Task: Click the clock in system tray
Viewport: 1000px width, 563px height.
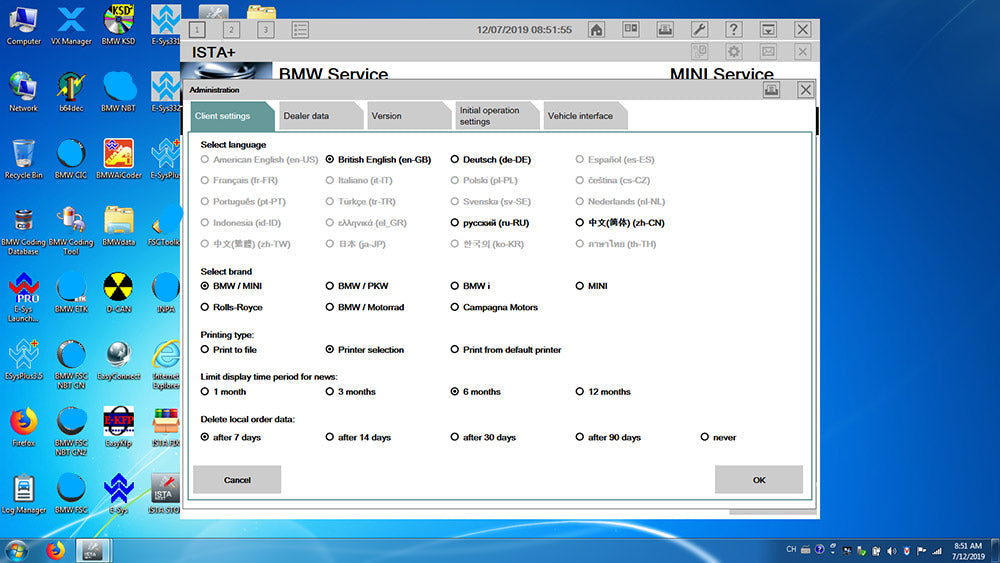Action: pyautogui.click(x=968, y=550)
